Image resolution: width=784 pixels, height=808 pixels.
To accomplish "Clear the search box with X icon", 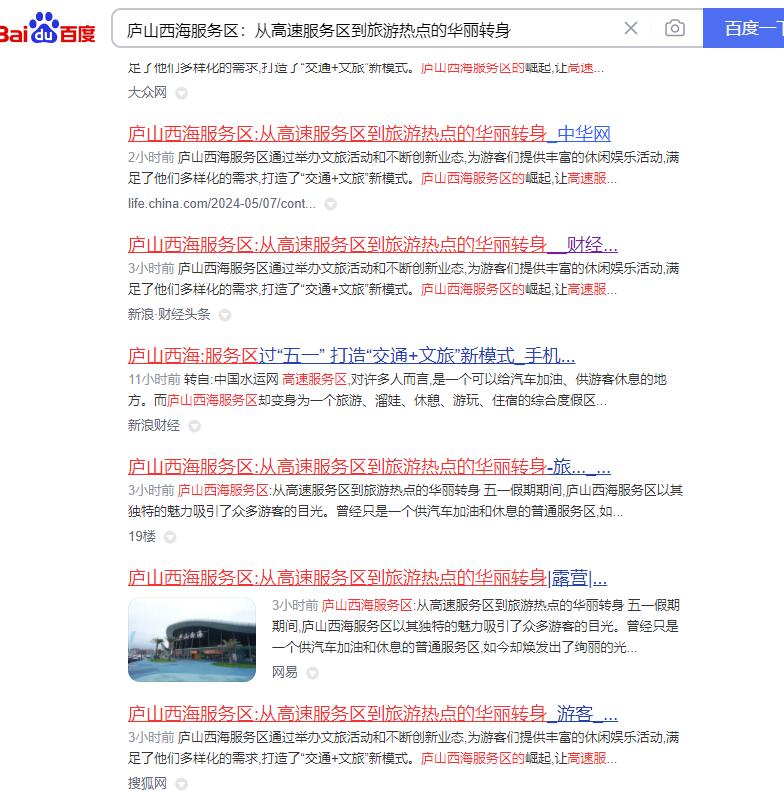I will [x=630, y=28].
